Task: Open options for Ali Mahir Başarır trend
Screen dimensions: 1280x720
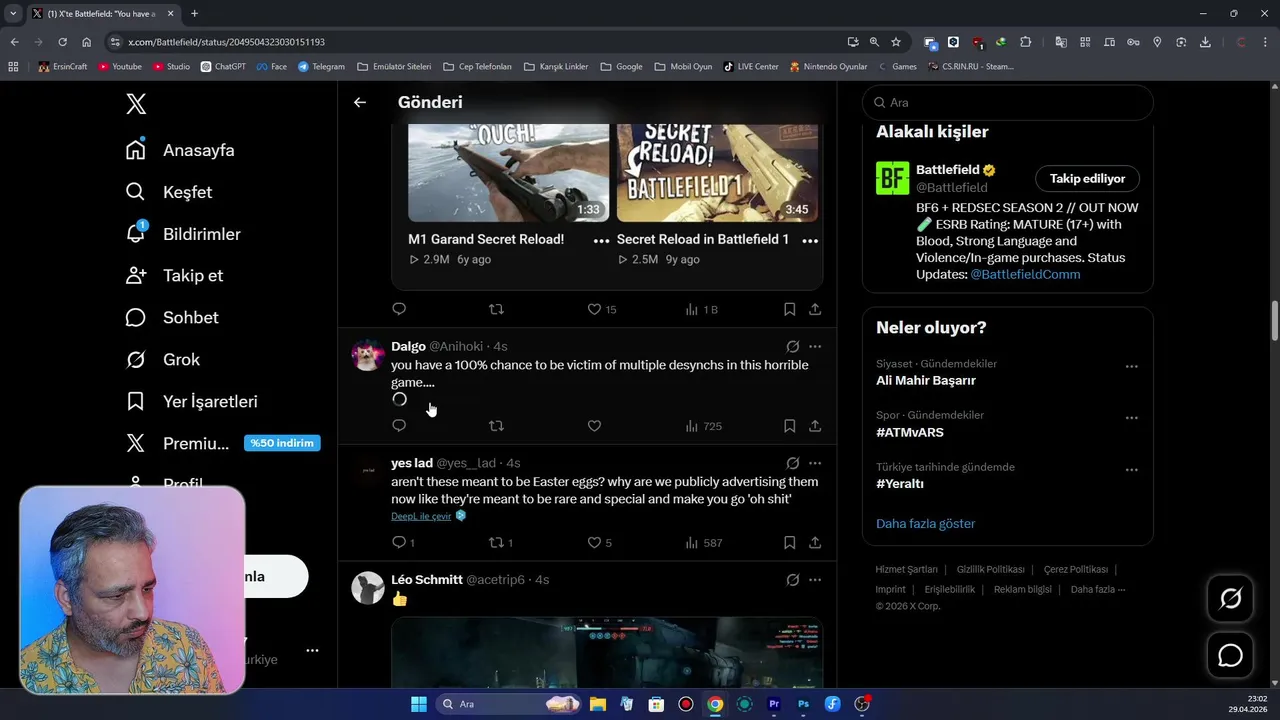Action: click(1131, 367)
